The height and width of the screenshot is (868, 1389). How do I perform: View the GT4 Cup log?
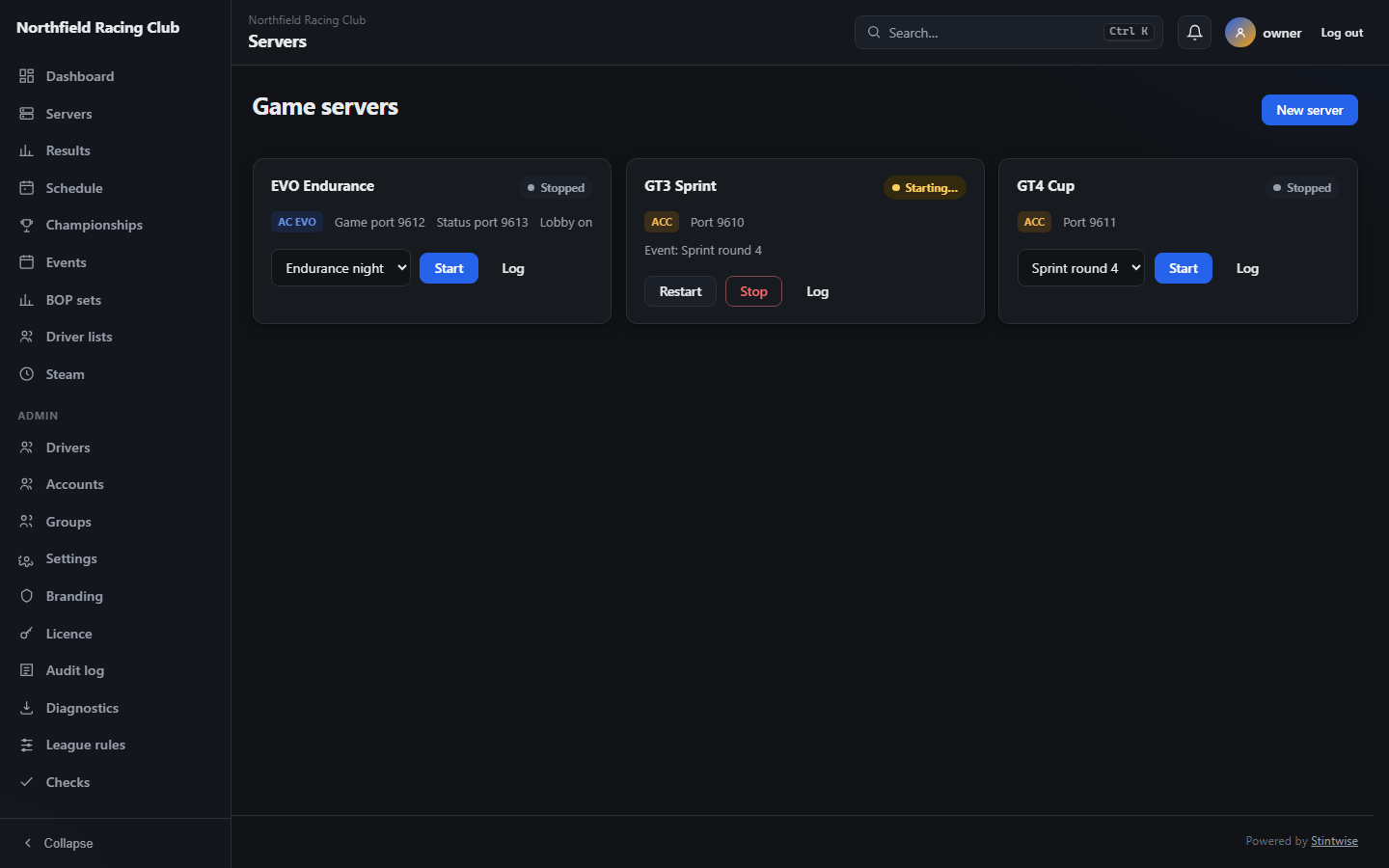(x=1247, y=268)
